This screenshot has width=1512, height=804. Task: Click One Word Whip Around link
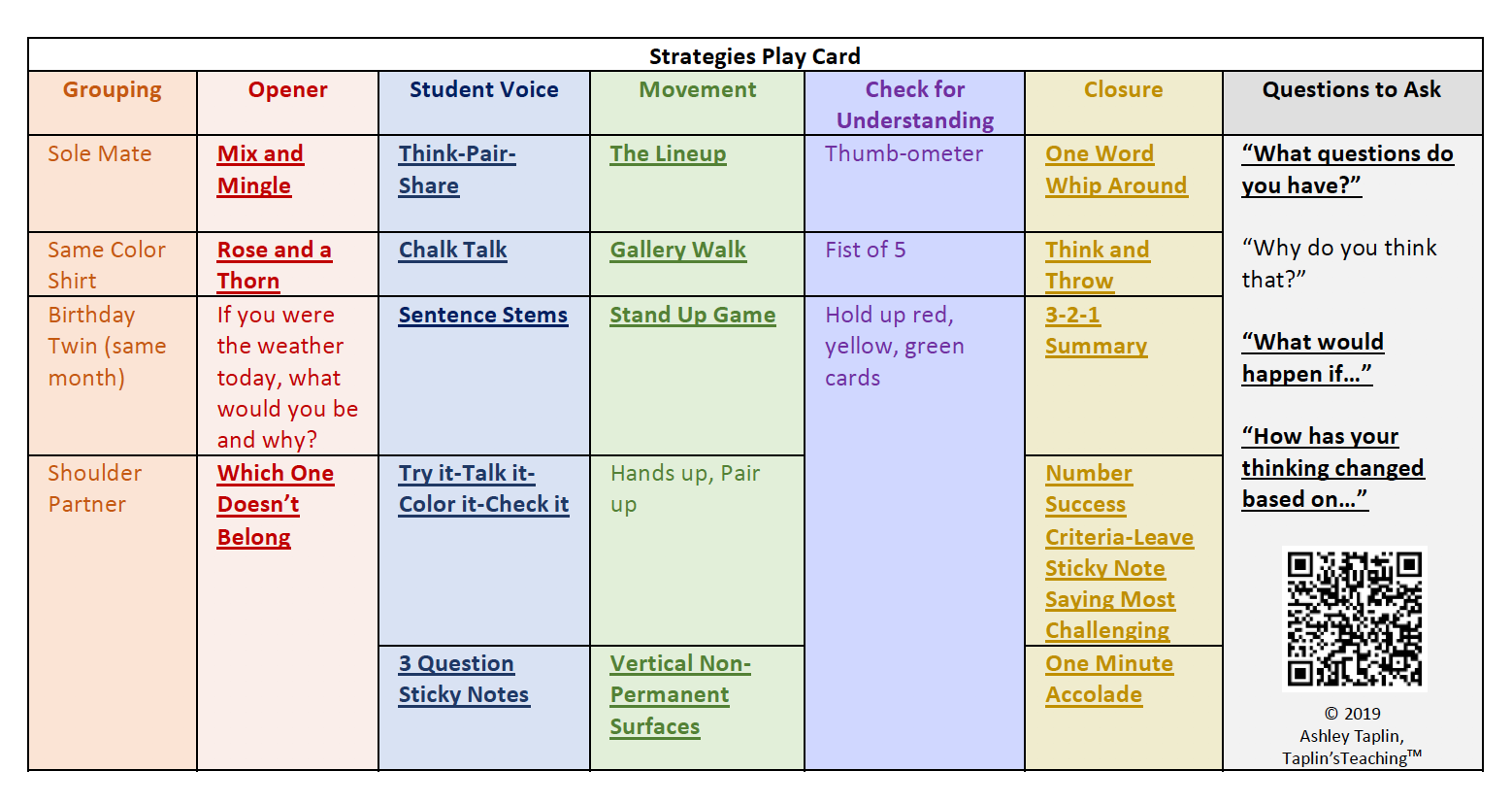click(1099, 154)
